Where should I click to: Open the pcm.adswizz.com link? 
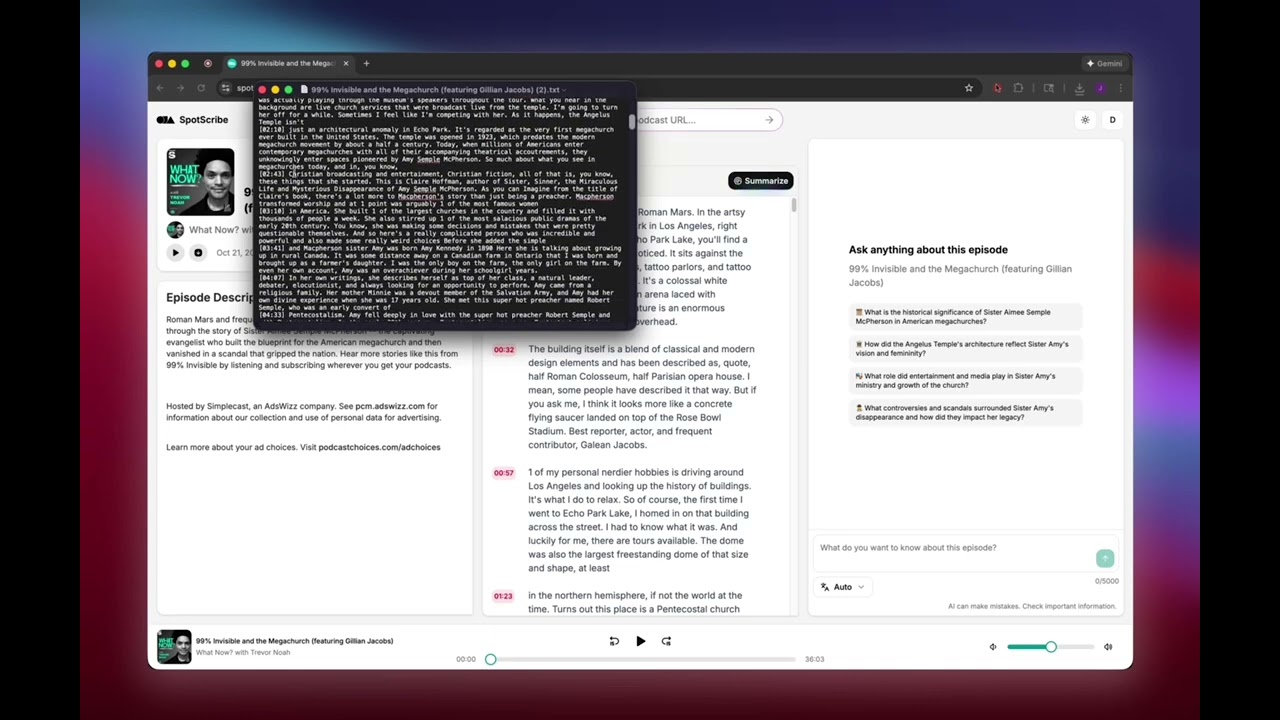[390, 406]
